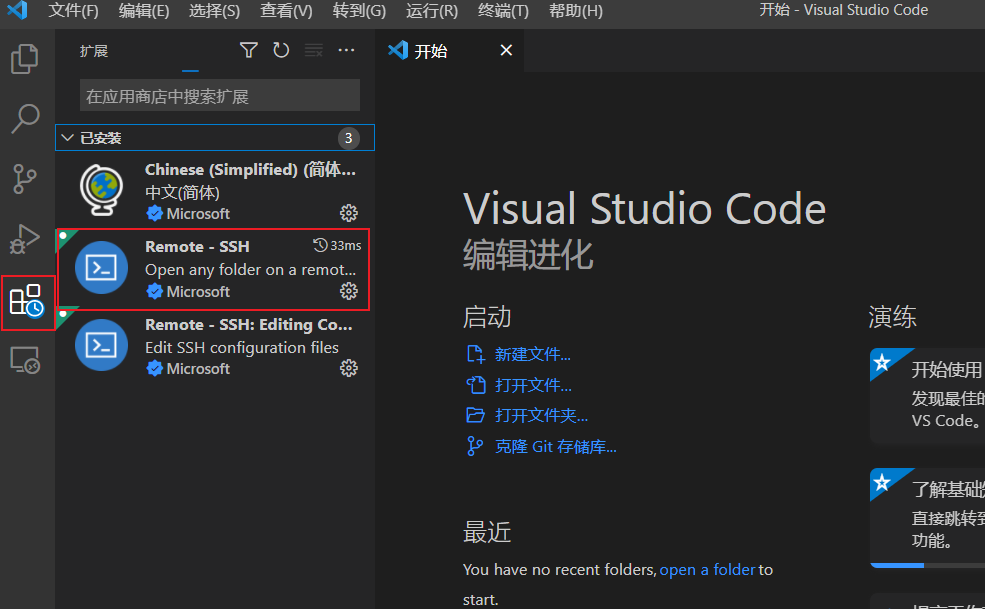985x609 pixels.
Task: Open the 帮助(H) menu
Action: (x=575, y=11)
